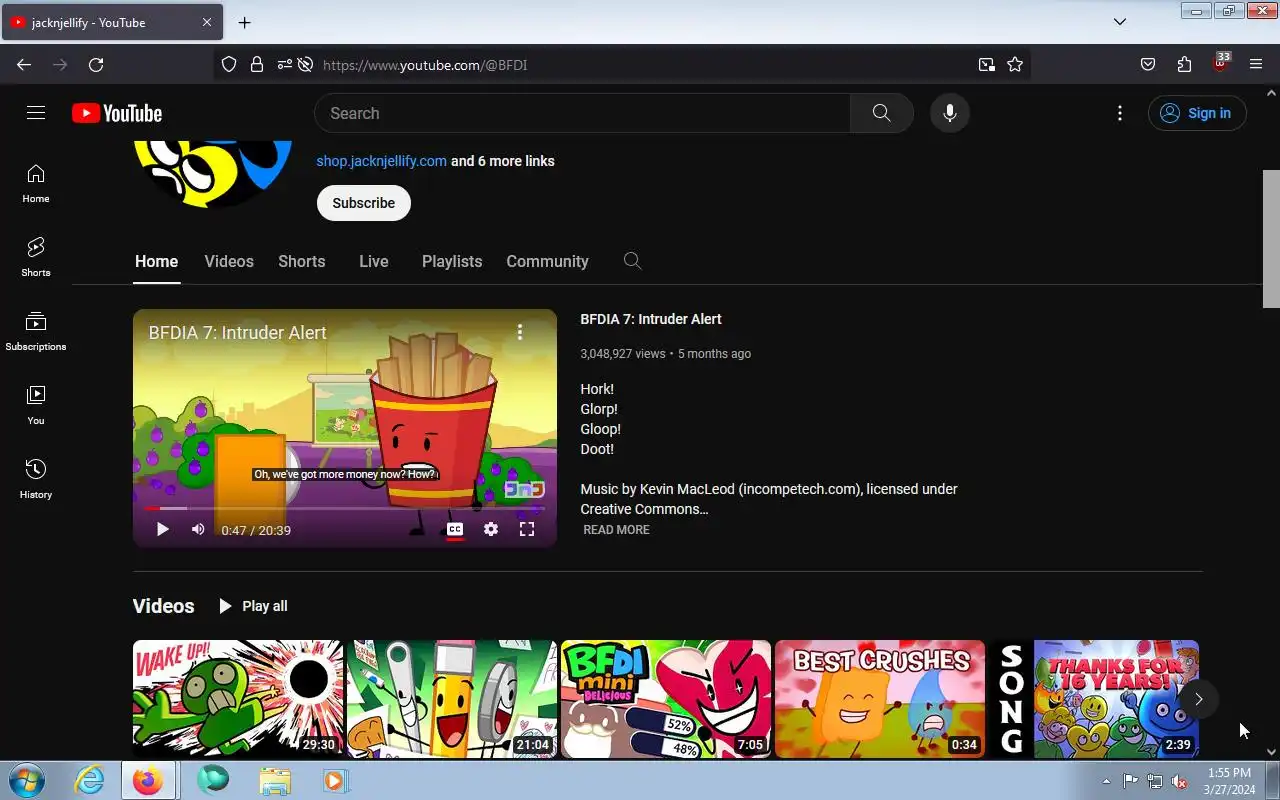The width and height of the screenshot is (1280, 800).
Task: Open player settings gear
Action: 491,529
